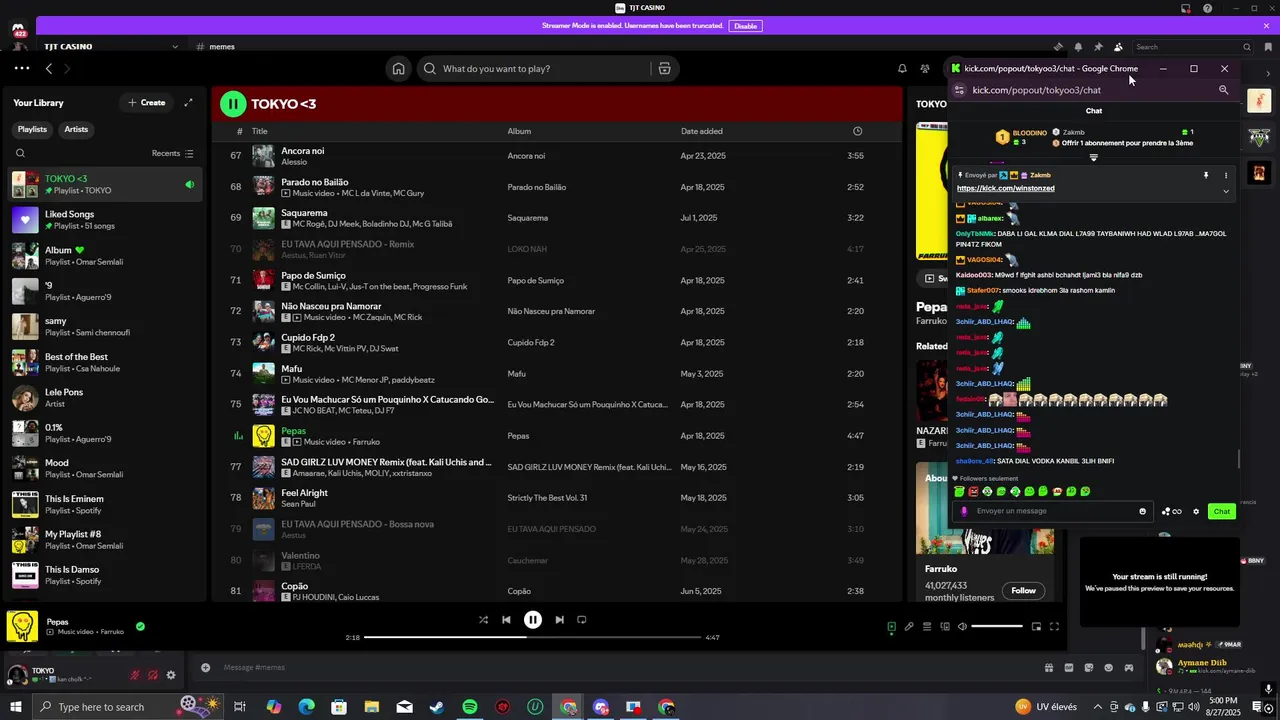
Task: Sort tracks by duration clock icon
Action: tap(857, 131)
